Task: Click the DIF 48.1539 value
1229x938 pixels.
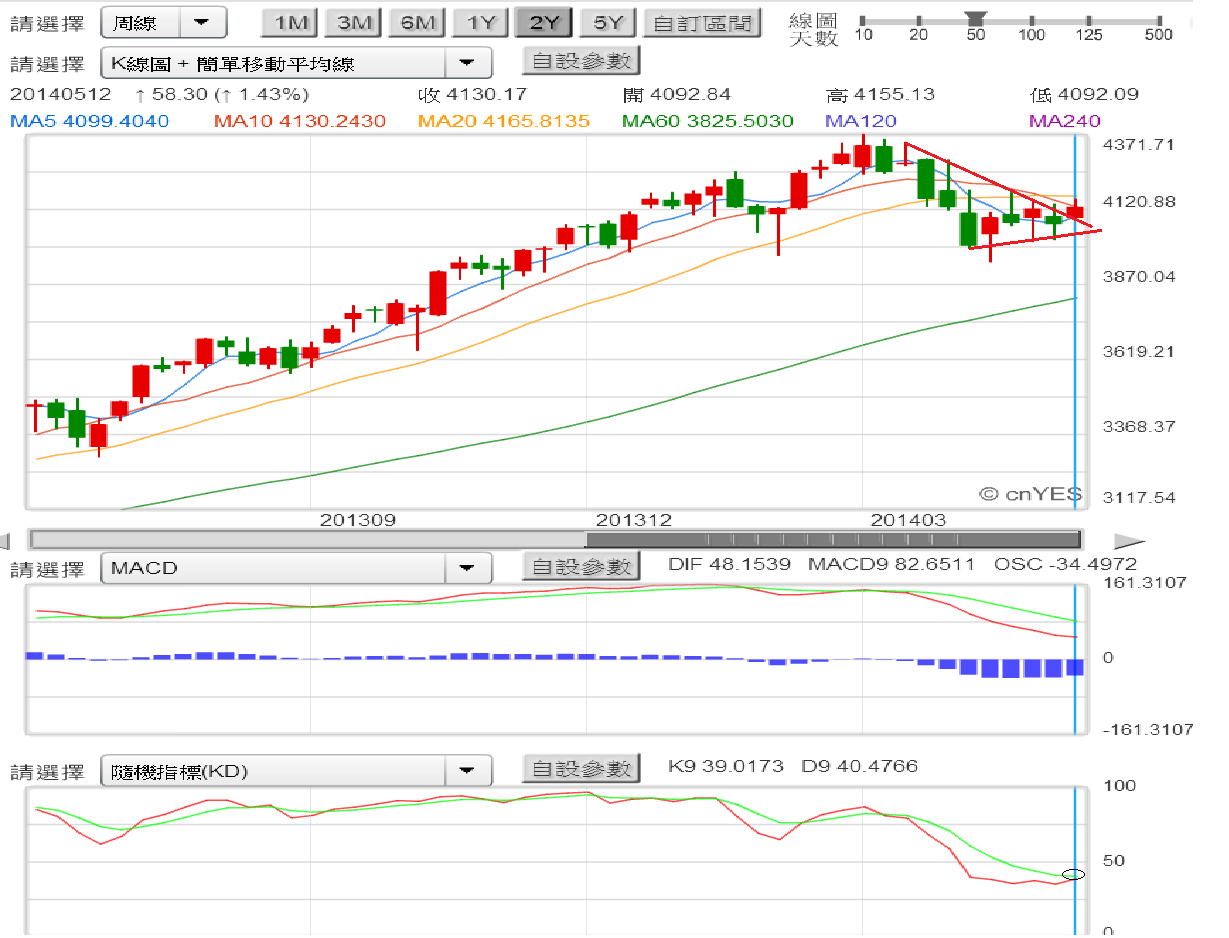Action: click(x=729, y=564)
